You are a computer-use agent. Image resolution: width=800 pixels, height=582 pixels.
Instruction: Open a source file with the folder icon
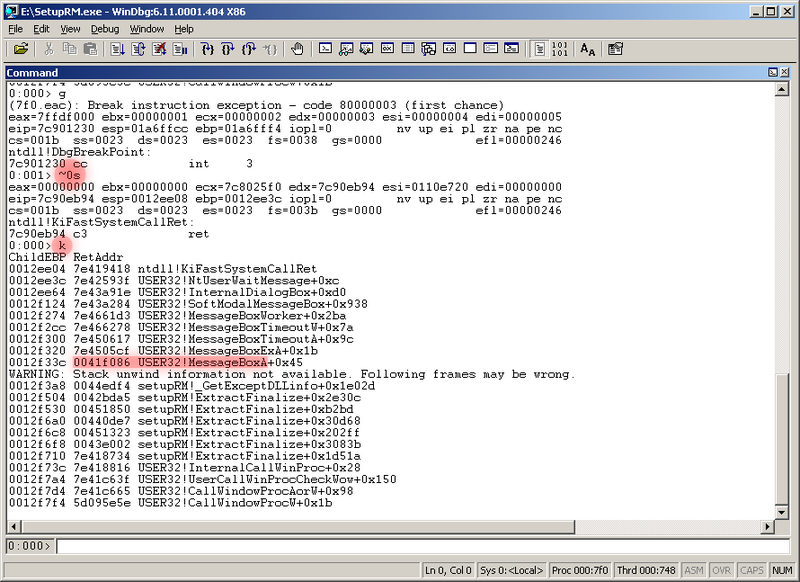click(x=21, y=49)
